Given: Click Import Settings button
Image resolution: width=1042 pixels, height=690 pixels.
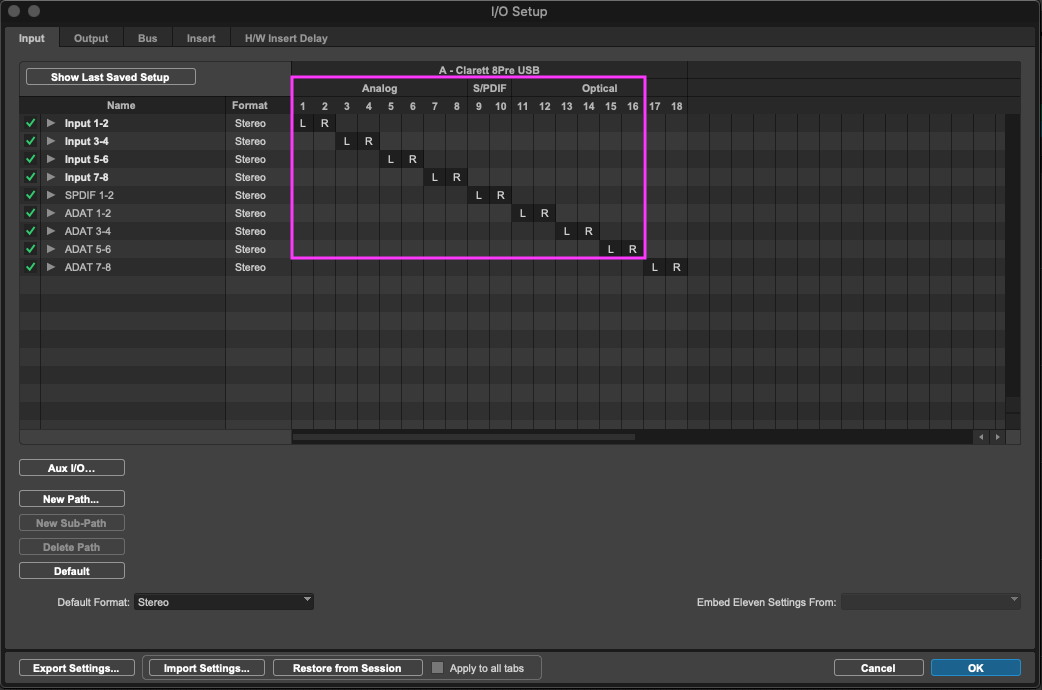Looking at the screenshot, I should click(207, 667).
